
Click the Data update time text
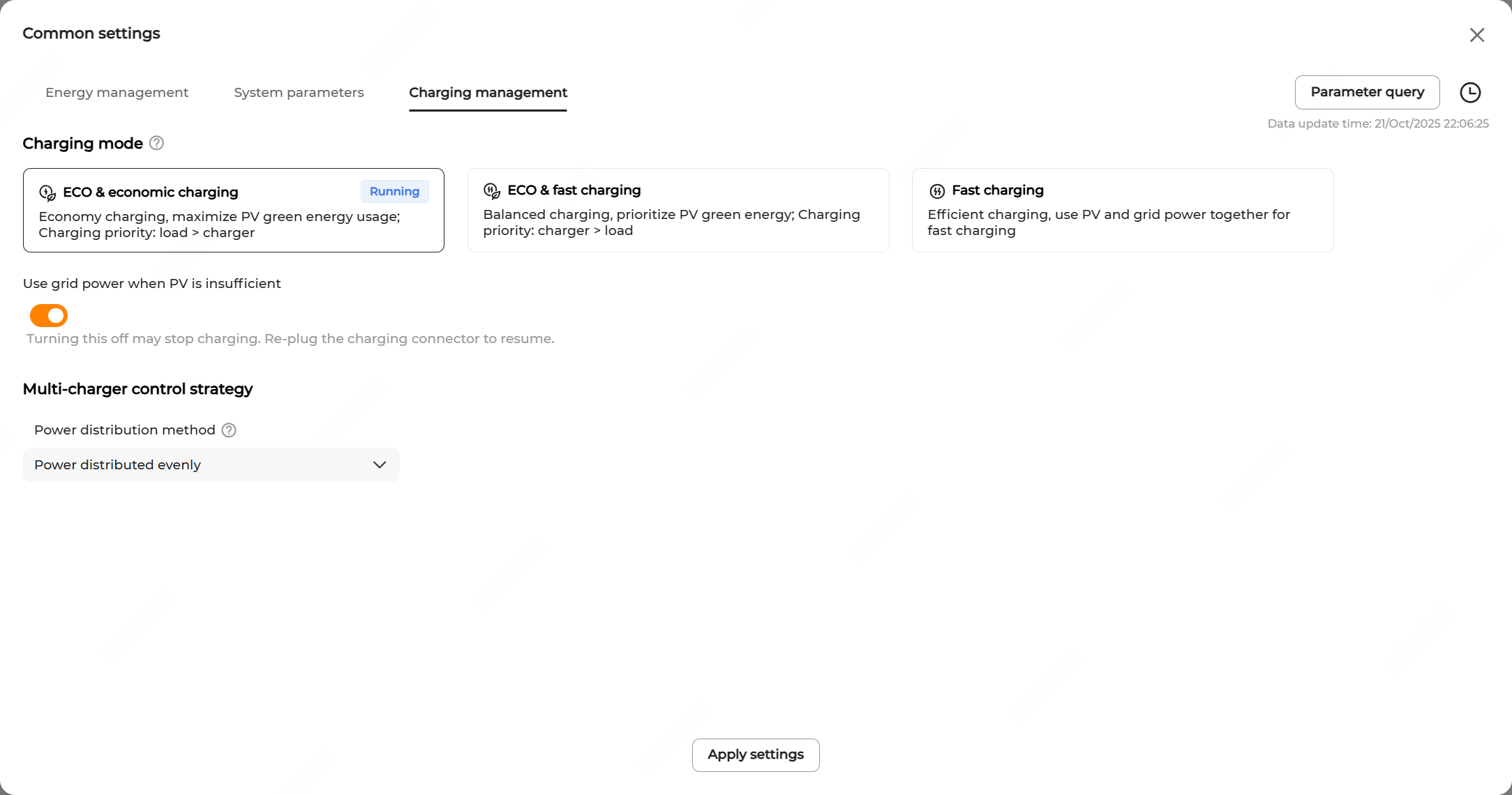[1378, 123]
